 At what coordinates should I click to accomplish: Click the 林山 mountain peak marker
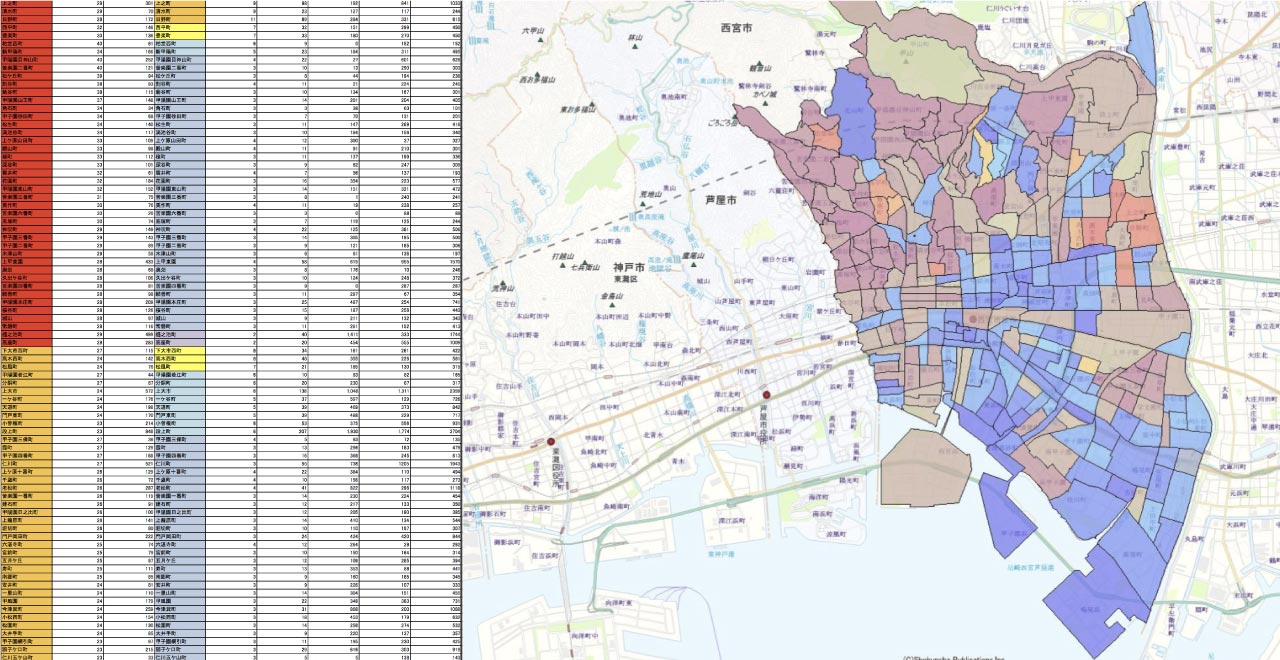pos(632,44)
